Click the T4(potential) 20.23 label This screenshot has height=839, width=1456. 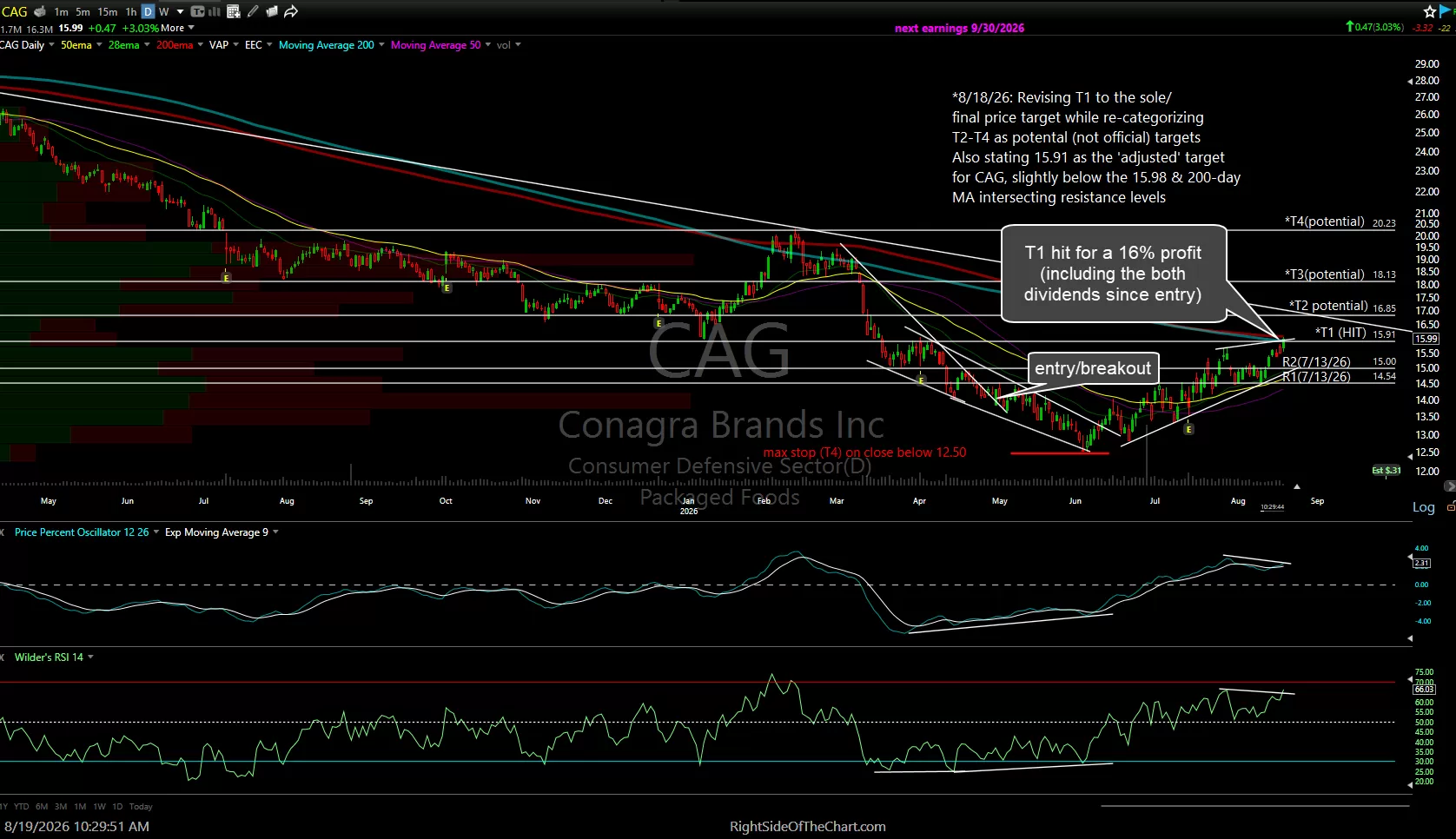(1340, 221)
